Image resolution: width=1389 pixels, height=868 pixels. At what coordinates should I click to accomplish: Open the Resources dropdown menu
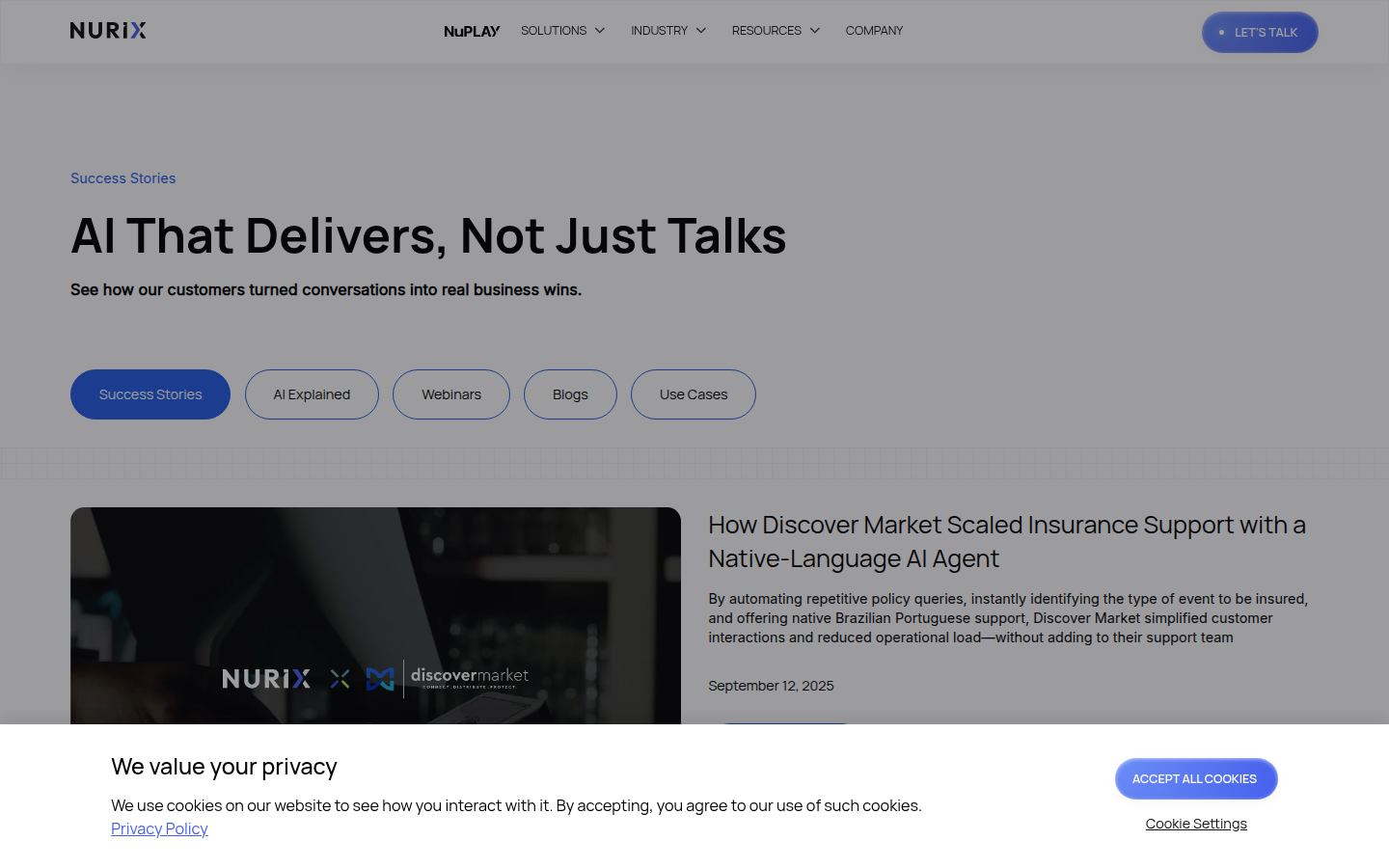pos(776,31)
